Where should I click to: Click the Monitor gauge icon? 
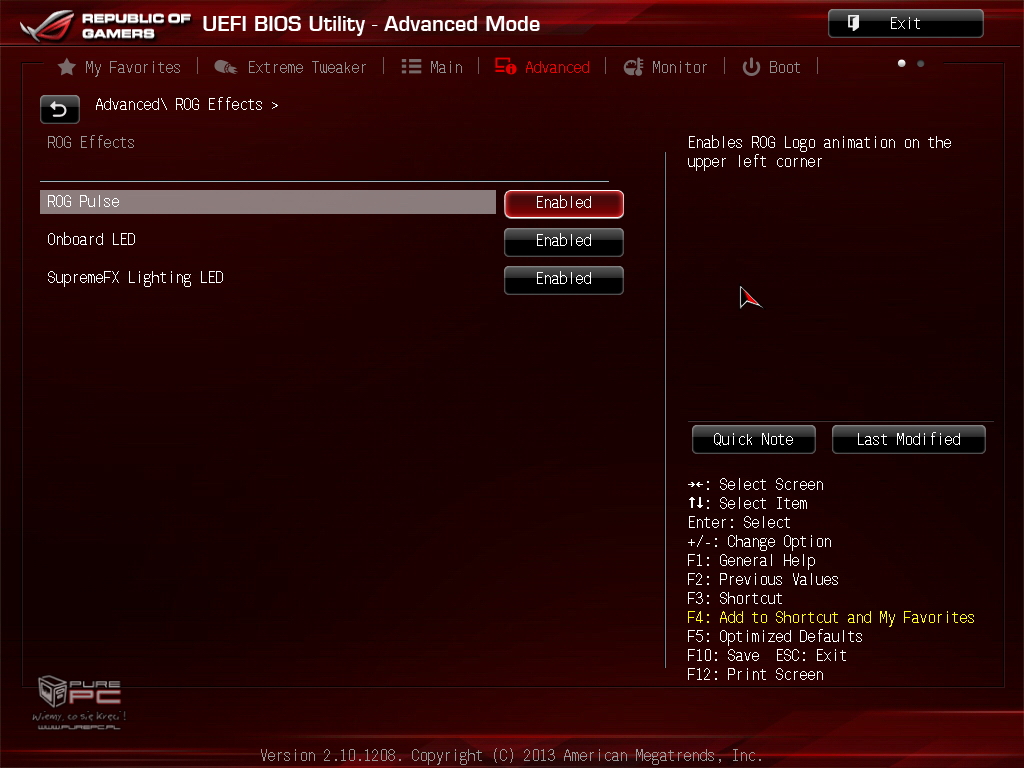coord(633,67)
